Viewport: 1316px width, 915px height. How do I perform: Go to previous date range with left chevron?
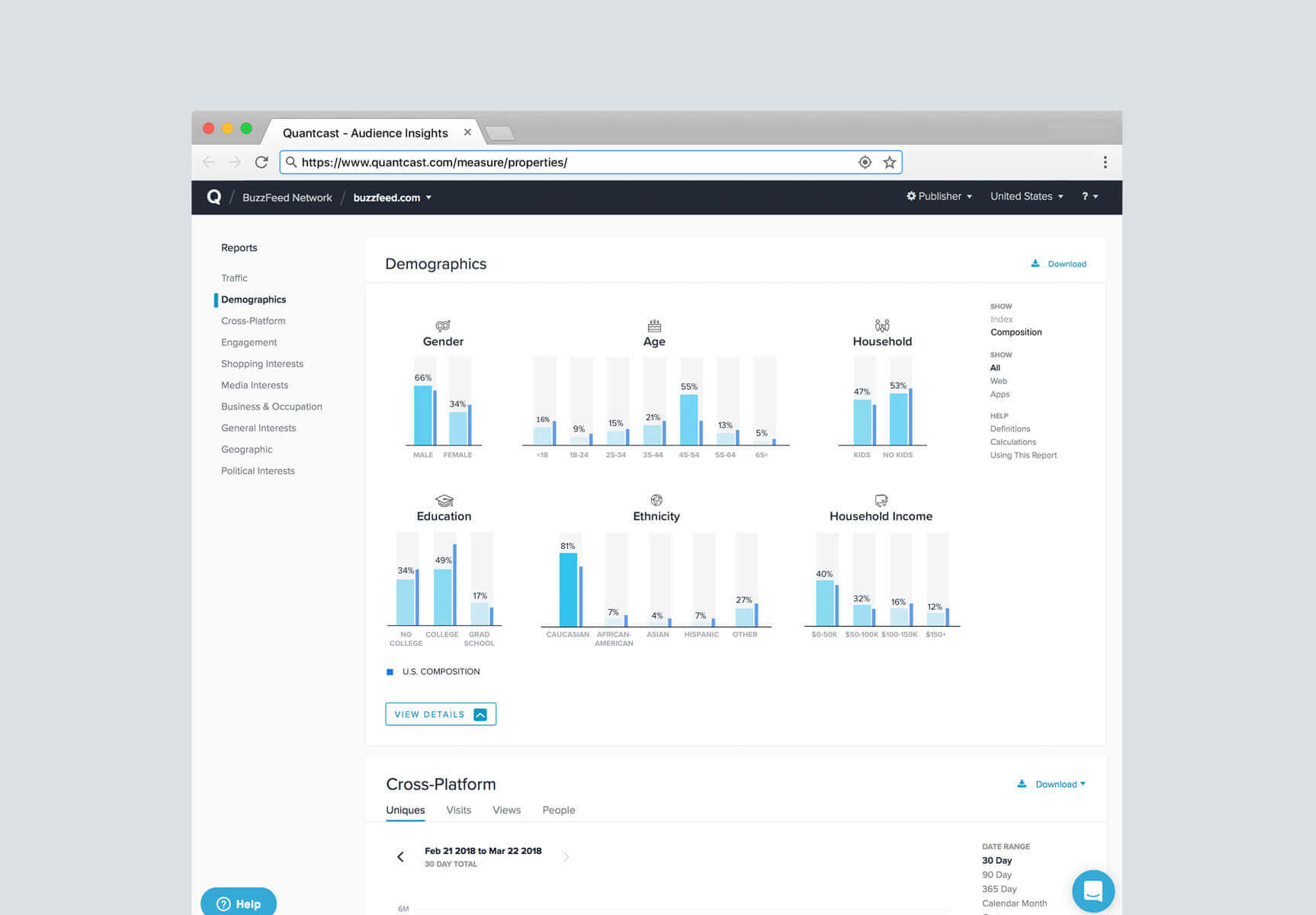400,857
